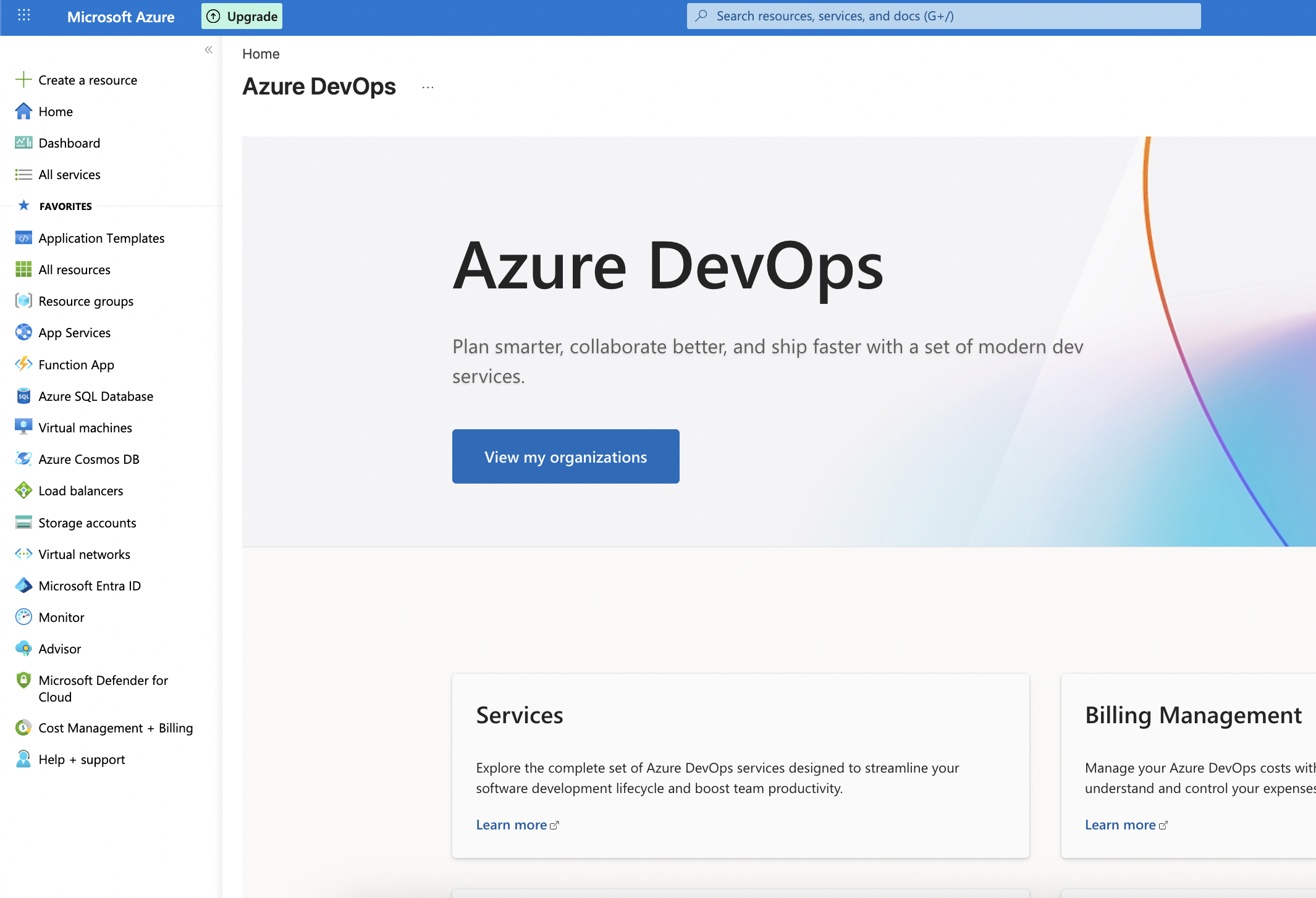
Task: Open Azure SQL Database from favorites
Action: click(96, 397)
